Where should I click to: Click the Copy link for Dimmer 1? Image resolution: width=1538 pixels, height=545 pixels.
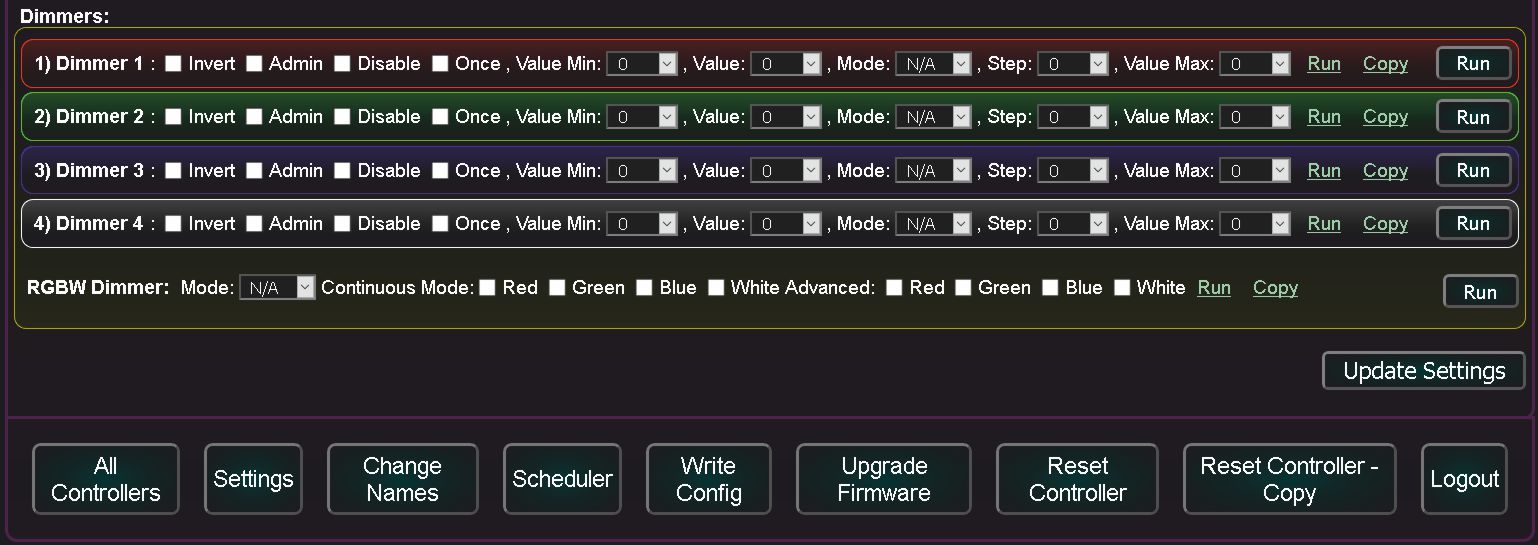pos(1385,64)
